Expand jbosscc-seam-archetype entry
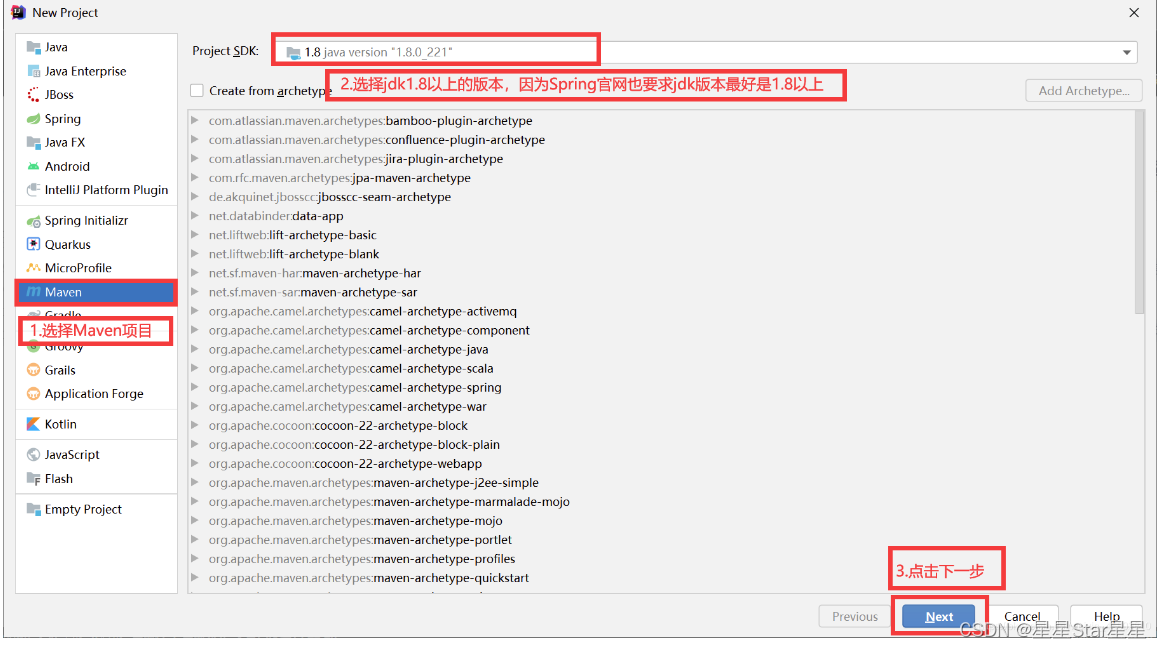 pyautogui.click(x=195, y=196)
